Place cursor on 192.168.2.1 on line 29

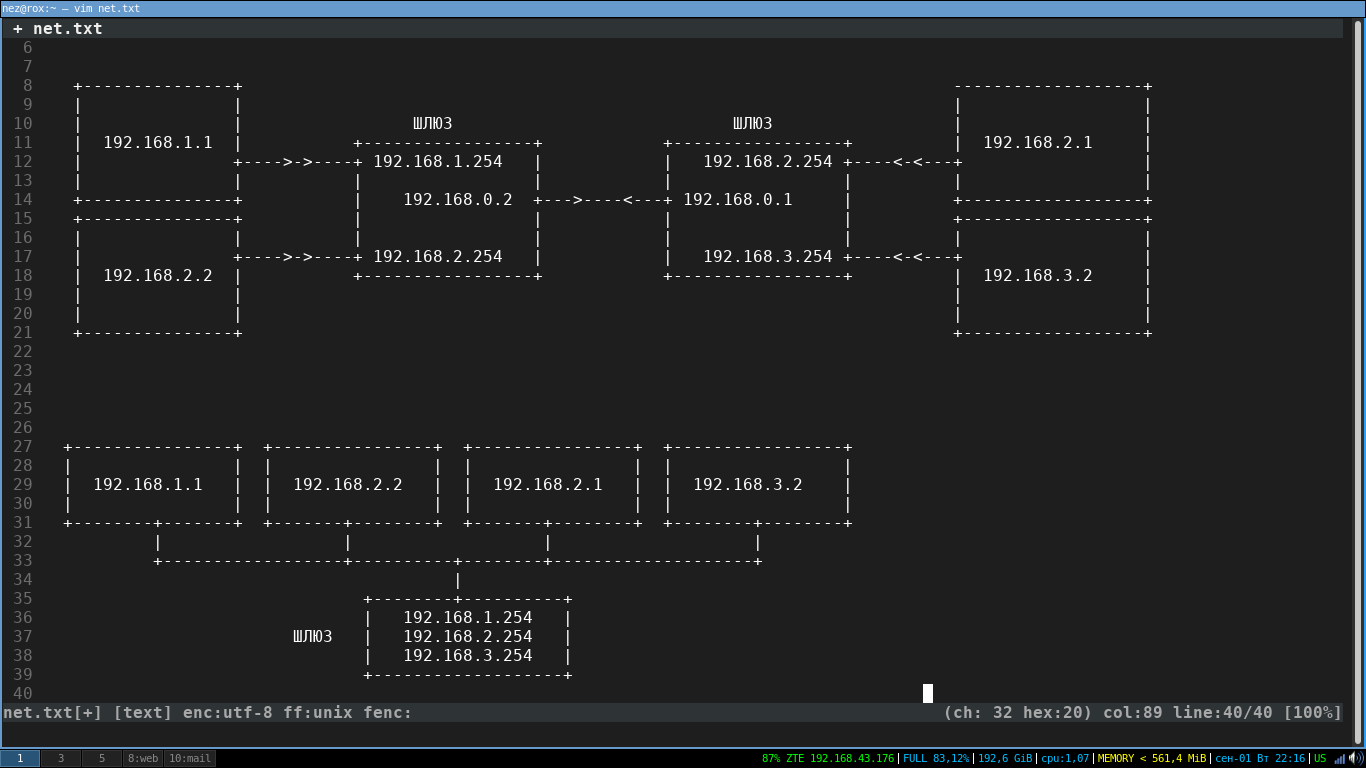pyautogui.click(x=548, y=484)
